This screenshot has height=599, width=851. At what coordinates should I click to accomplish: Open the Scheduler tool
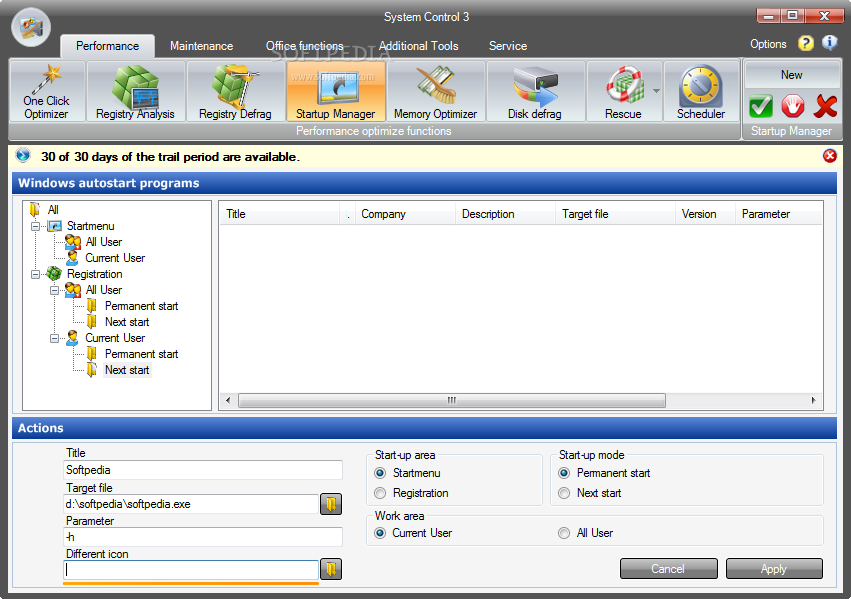[x=701, y=91]
